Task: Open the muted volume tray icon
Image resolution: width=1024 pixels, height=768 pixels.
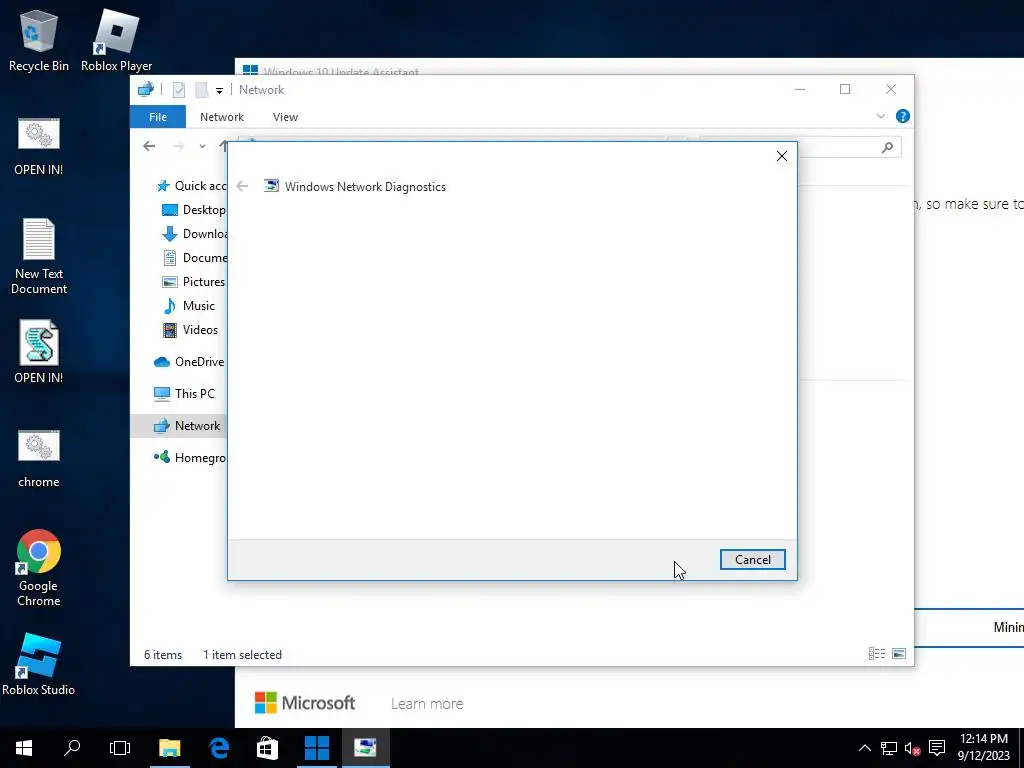Action: tap(912, 748)
